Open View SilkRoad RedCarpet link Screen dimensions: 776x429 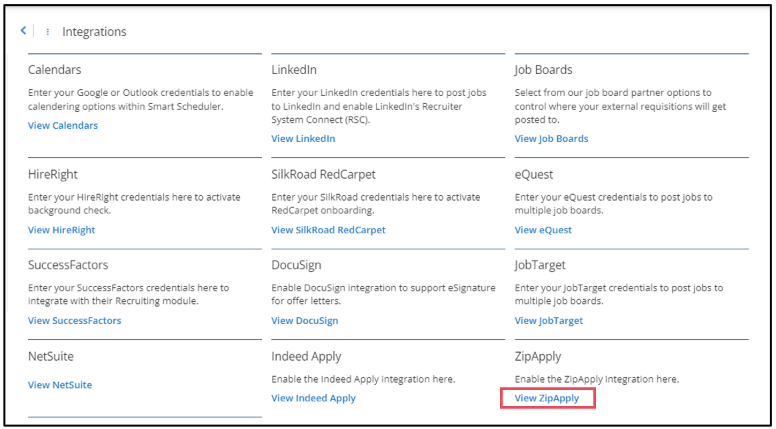pyautogui.click(x=328, y=230)
